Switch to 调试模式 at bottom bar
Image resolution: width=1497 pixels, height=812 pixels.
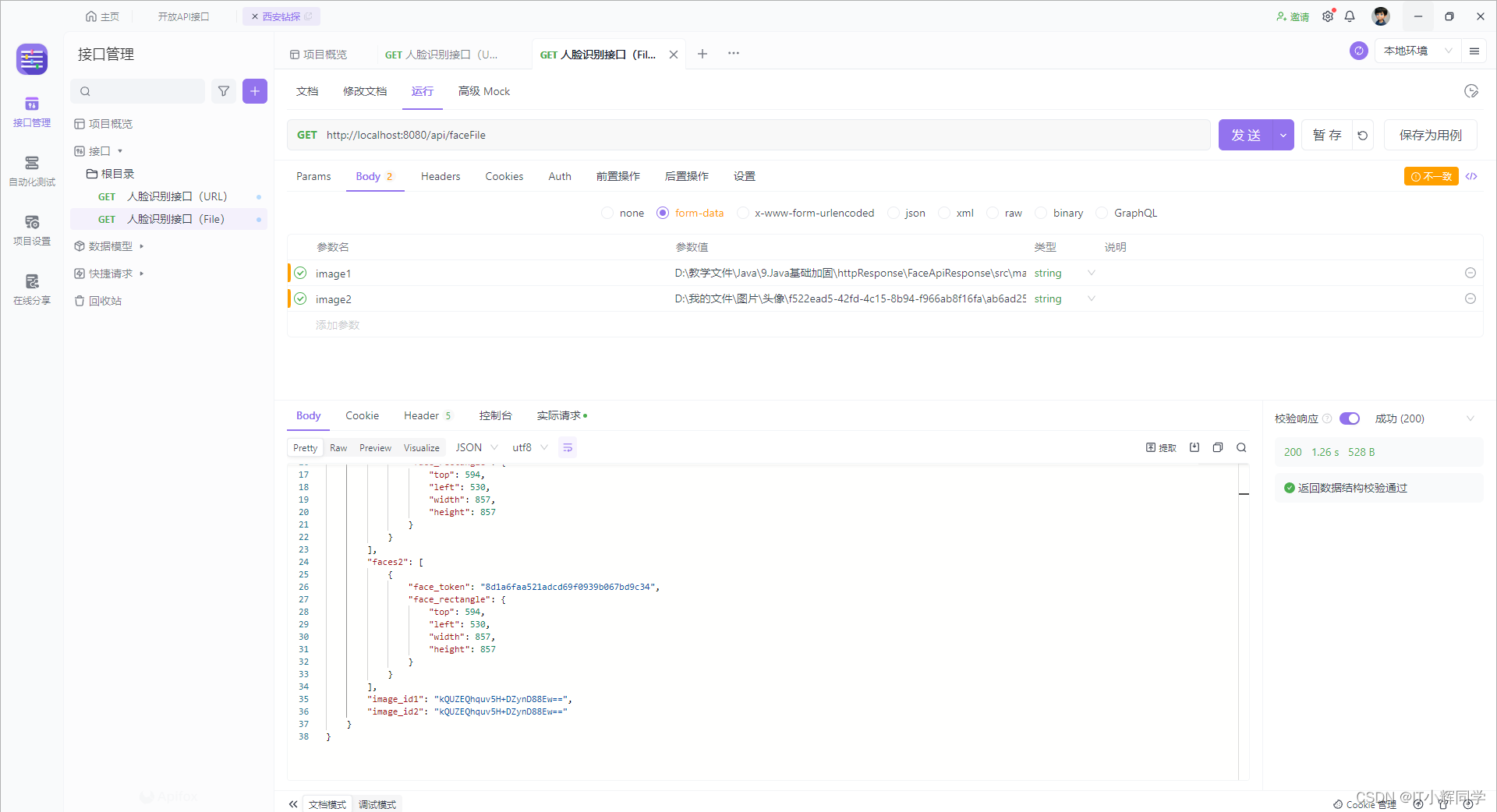click(x=377, y=804)
